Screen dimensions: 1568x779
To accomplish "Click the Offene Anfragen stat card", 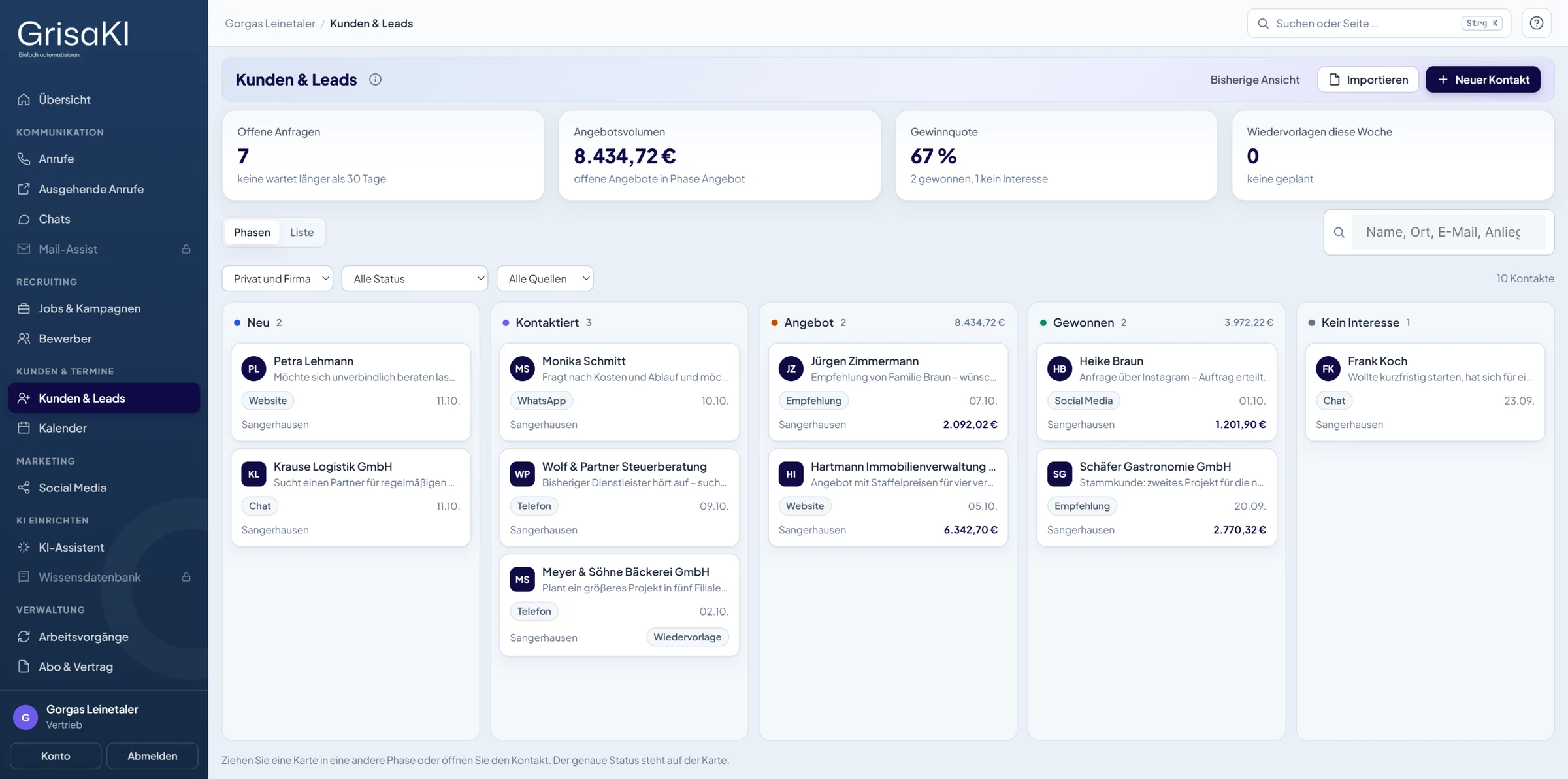I will [x=384, y=155].
